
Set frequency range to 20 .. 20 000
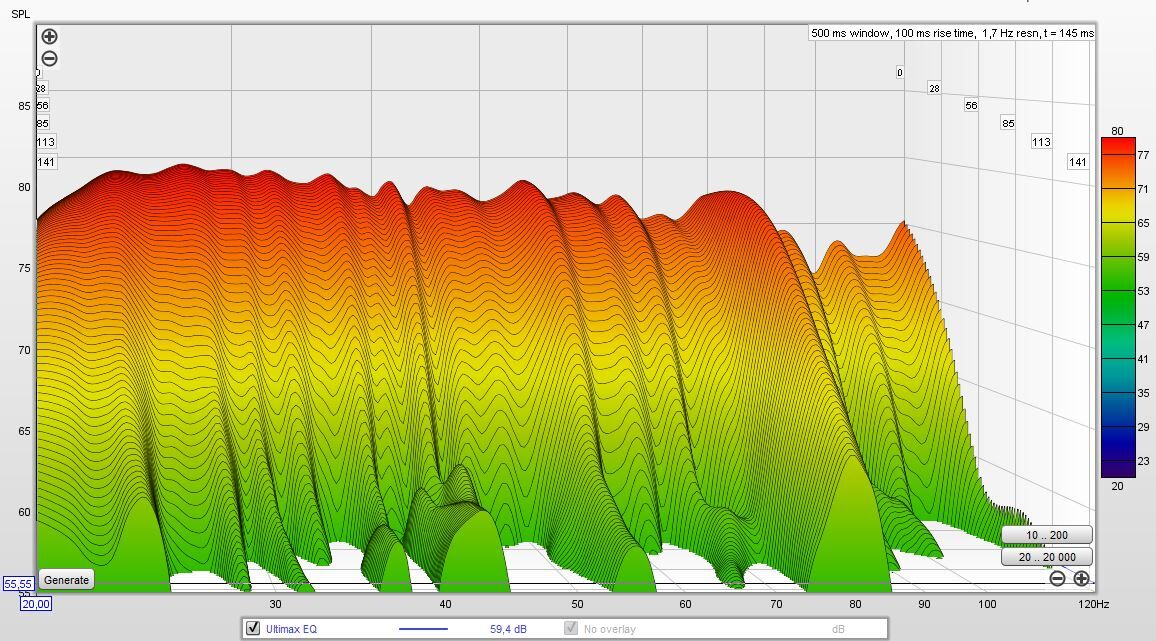tap(1047, 557)
